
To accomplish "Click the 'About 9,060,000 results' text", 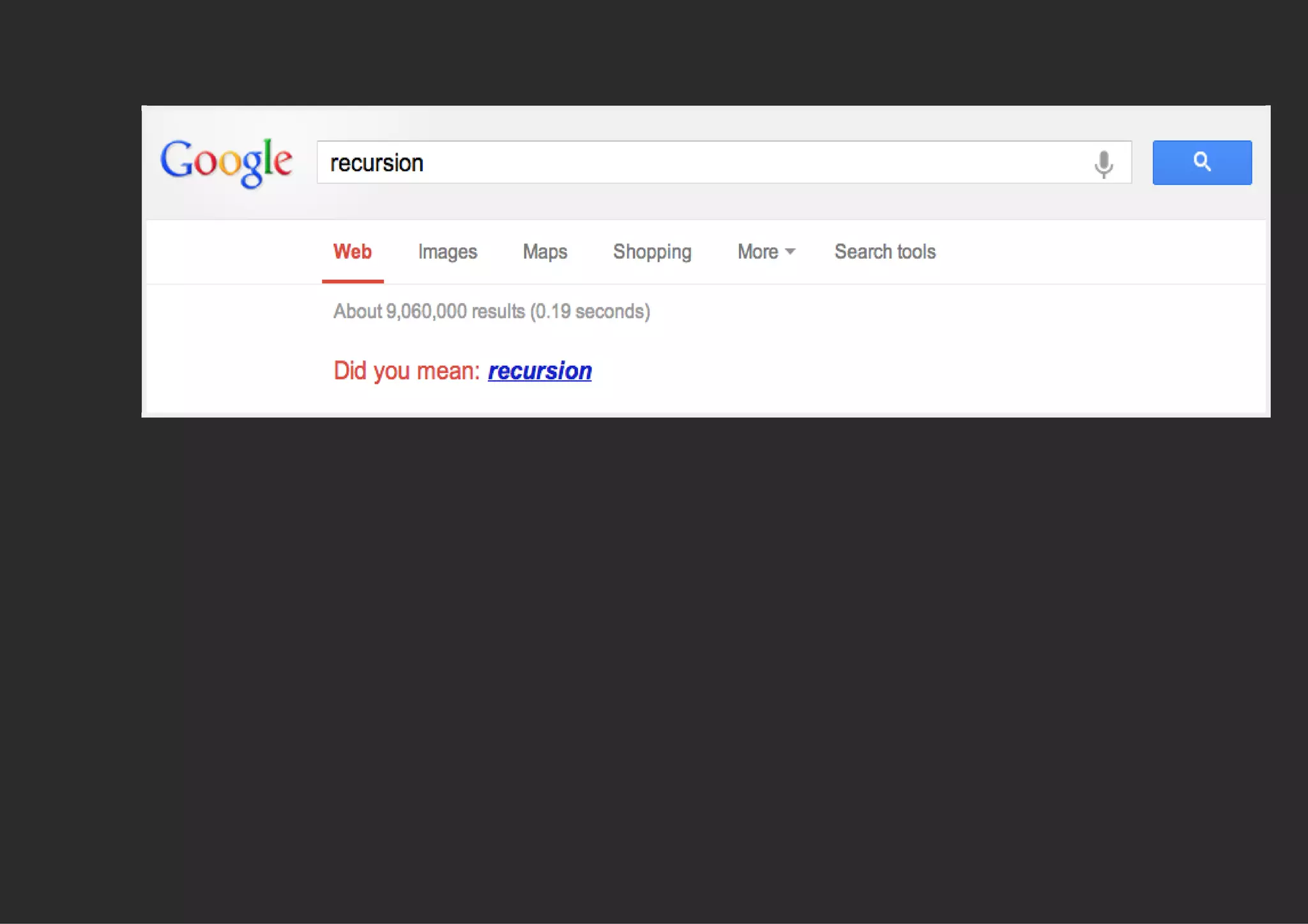I will point(429,312).
